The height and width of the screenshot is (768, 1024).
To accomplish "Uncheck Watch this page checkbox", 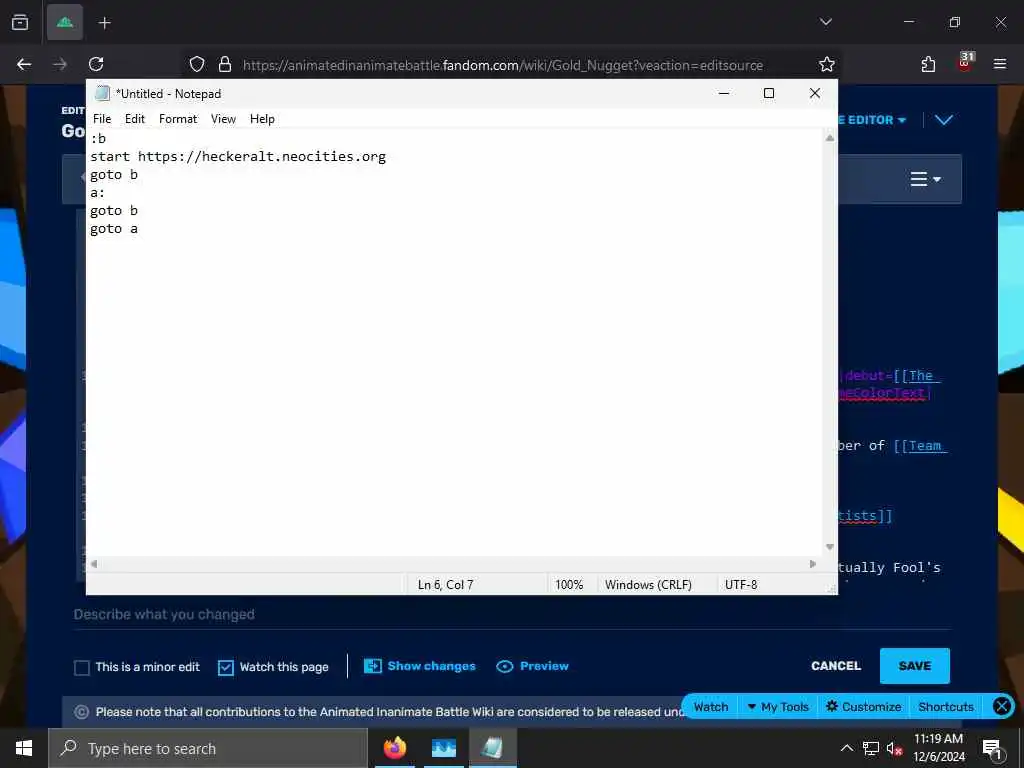I will coord(225,667).
